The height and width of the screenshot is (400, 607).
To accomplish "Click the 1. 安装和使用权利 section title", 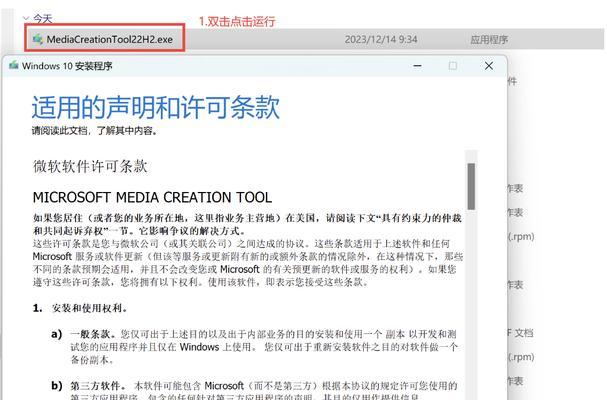I will coord(80,308).
